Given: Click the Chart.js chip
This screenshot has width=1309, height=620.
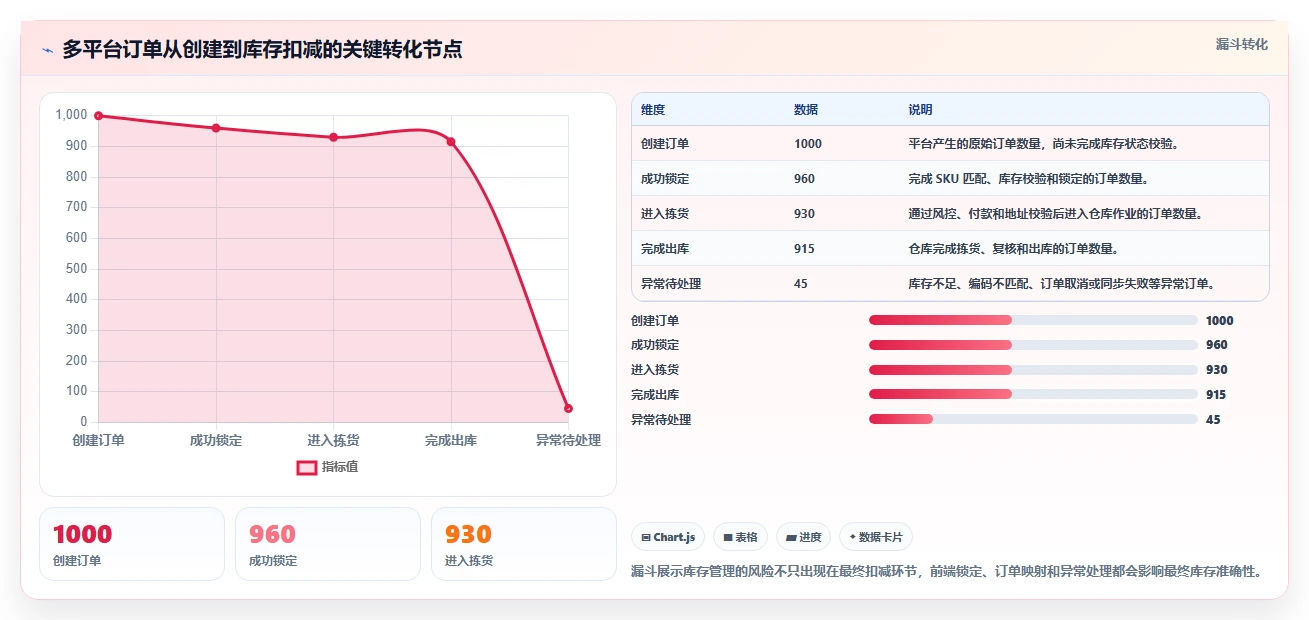Looking at the screenshot, I should pyautogui.click(x=668, y=537).
